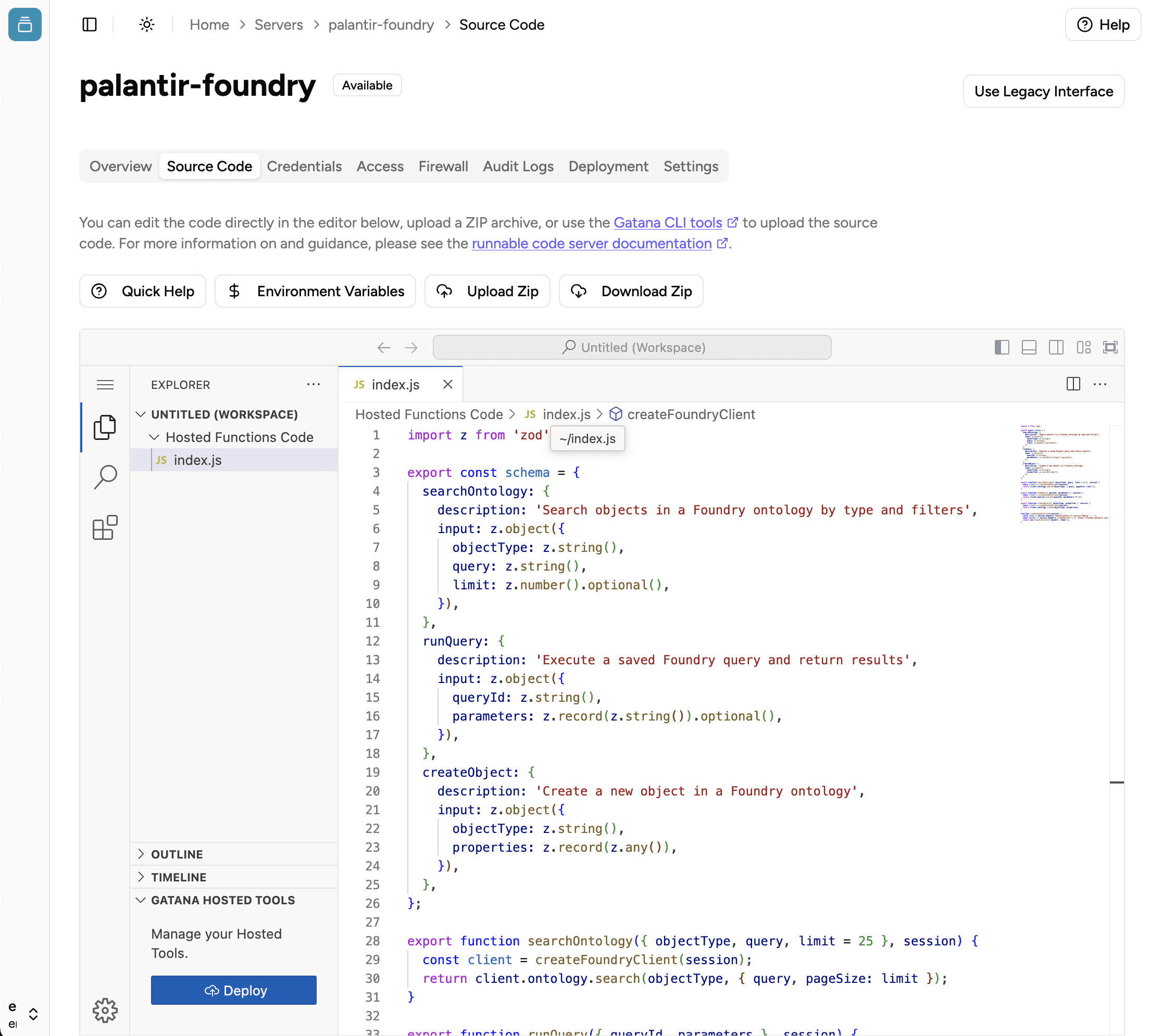Screen dimensions: 1150x1036
Task: Open the Search view in activity bar
Action: coord(105,477)
